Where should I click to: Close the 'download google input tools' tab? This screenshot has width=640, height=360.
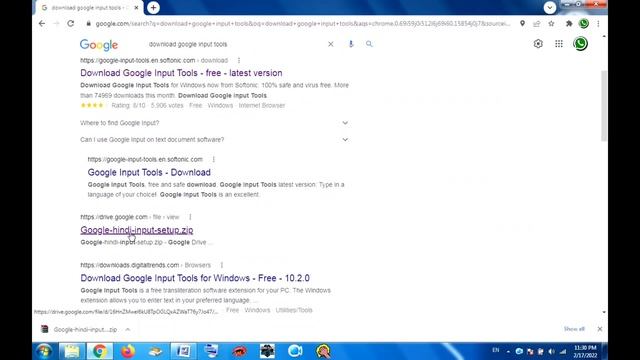(136, 8)
